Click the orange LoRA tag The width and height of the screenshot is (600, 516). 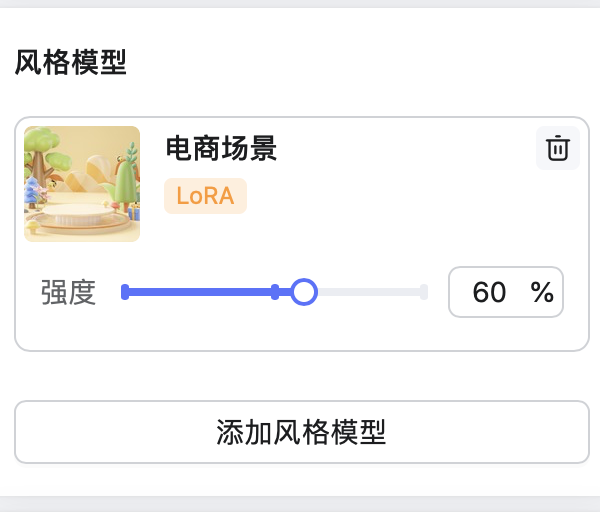point(205,196)
